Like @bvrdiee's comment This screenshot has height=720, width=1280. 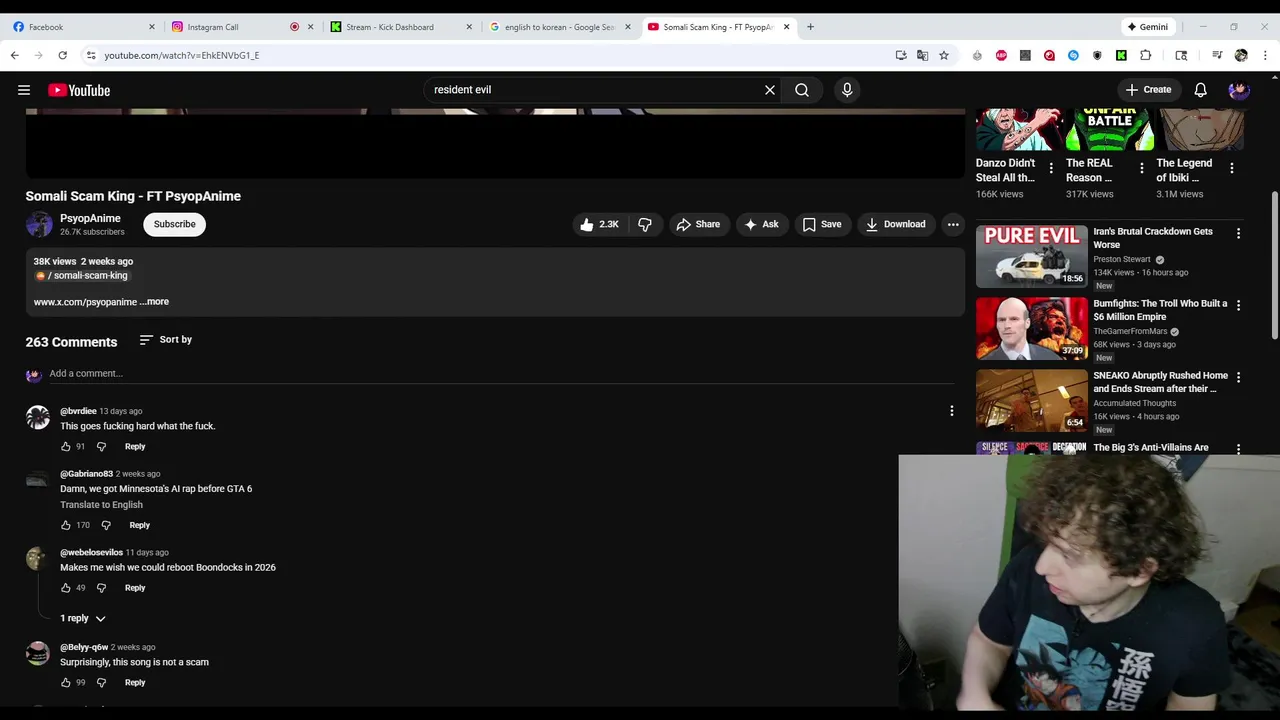coord(66,447)
